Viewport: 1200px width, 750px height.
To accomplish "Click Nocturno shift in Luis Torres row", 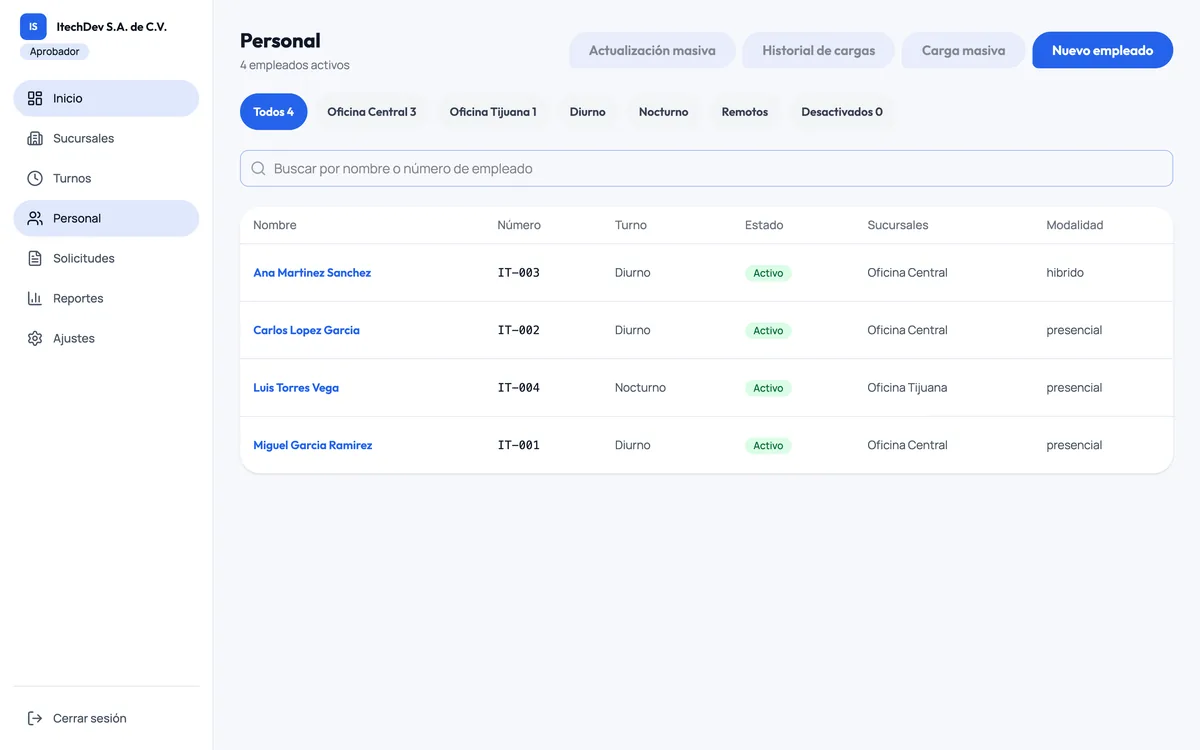I will point(640,388).
